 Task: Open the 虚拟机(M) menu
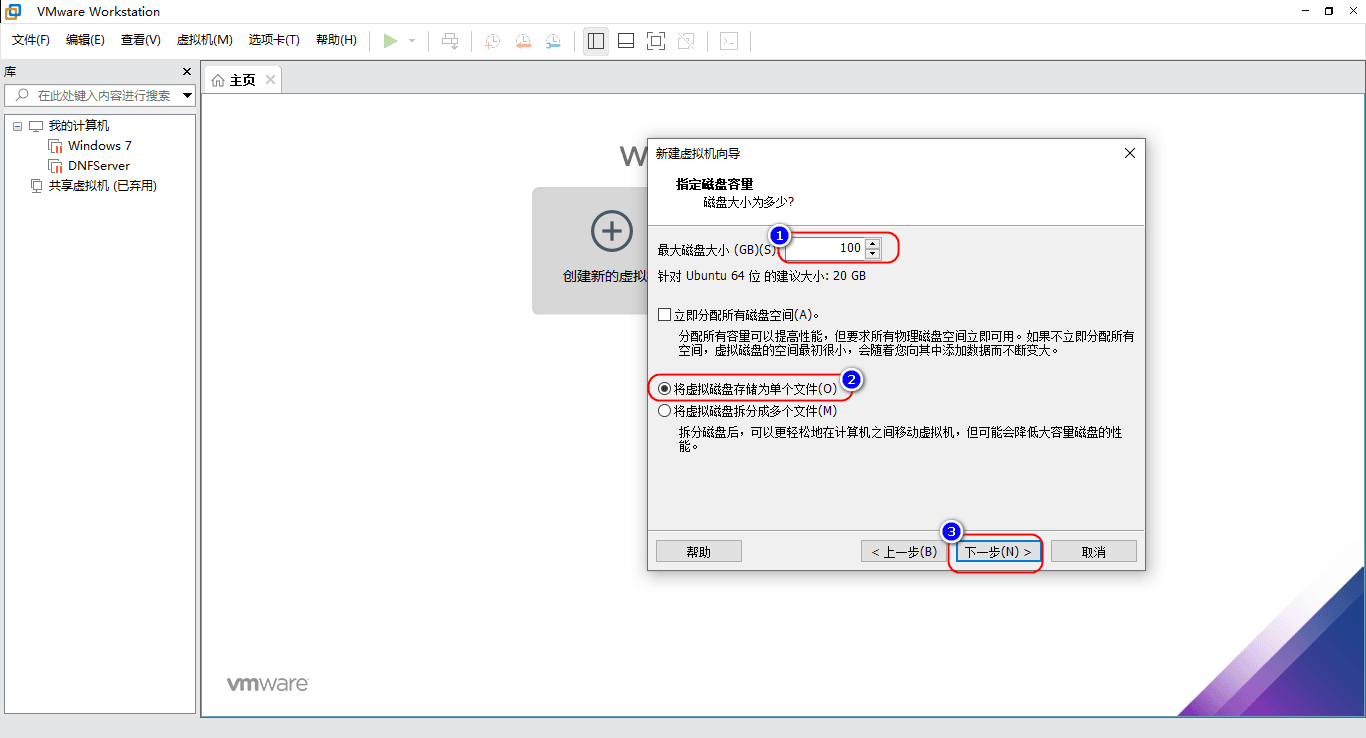[x=204, y=40]
